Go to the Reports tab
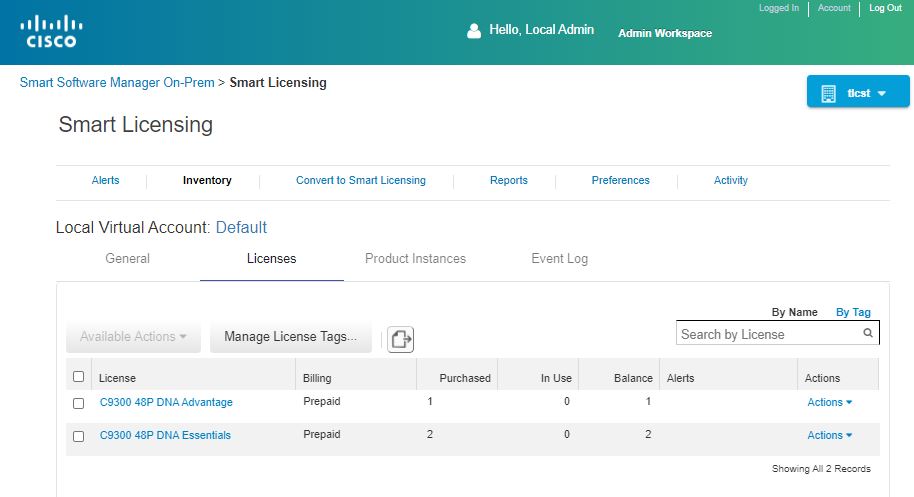 (x=509, y=180)
